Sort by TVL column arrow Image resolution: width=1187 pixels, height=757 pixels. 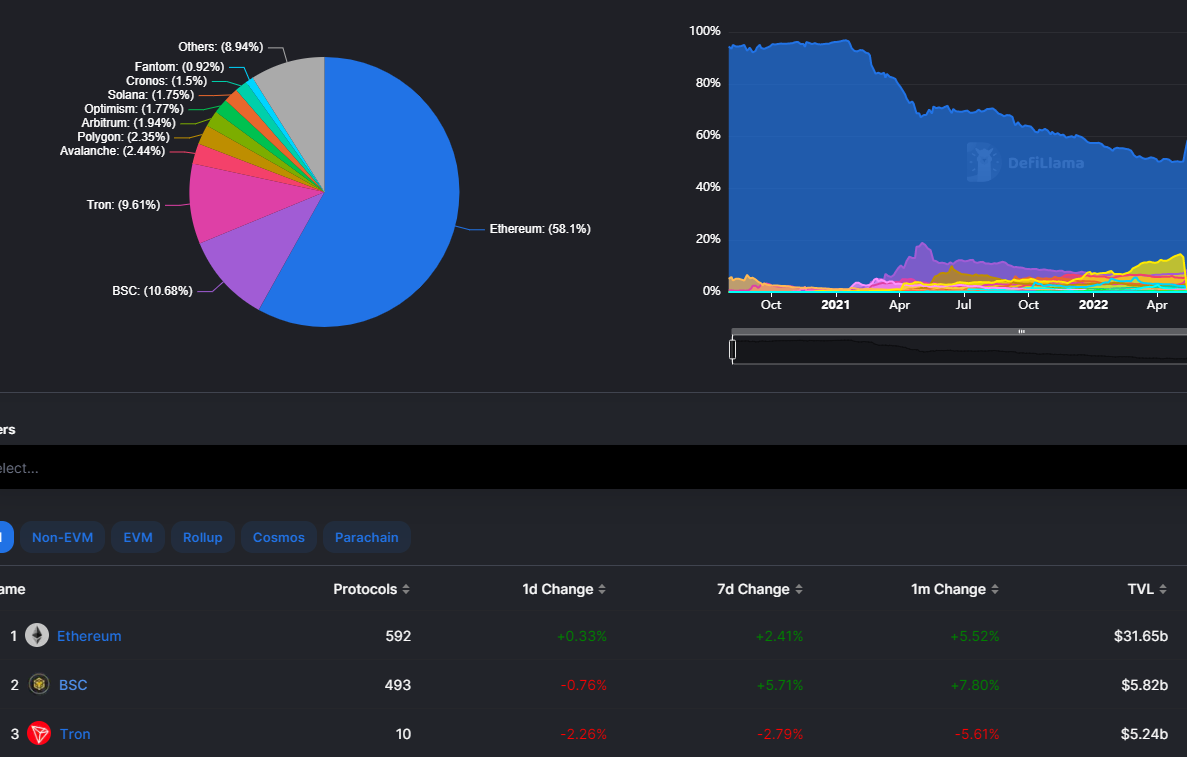pyautogui.click(x=1163, y=590)
